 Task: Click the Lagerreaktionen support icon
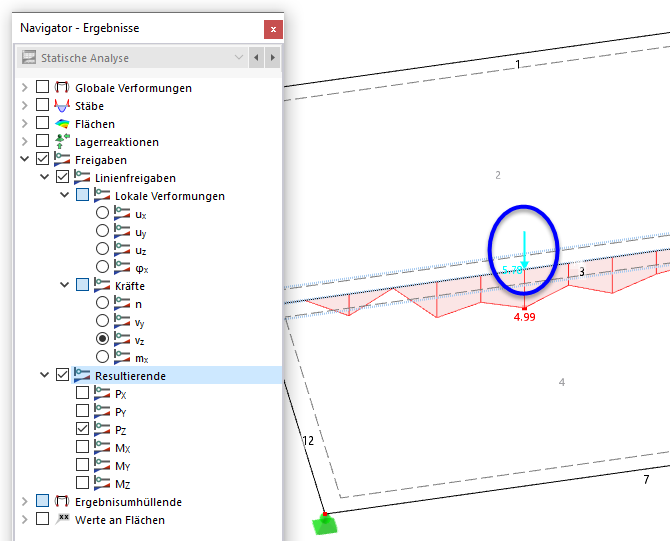[x=62, y=141]
